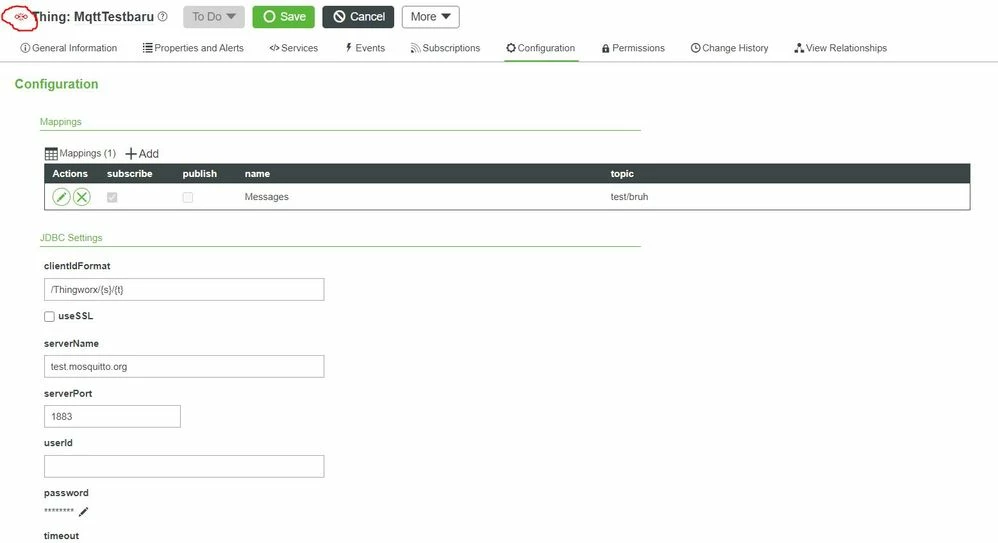Switch to Subscriptions tab

point(445,48)
